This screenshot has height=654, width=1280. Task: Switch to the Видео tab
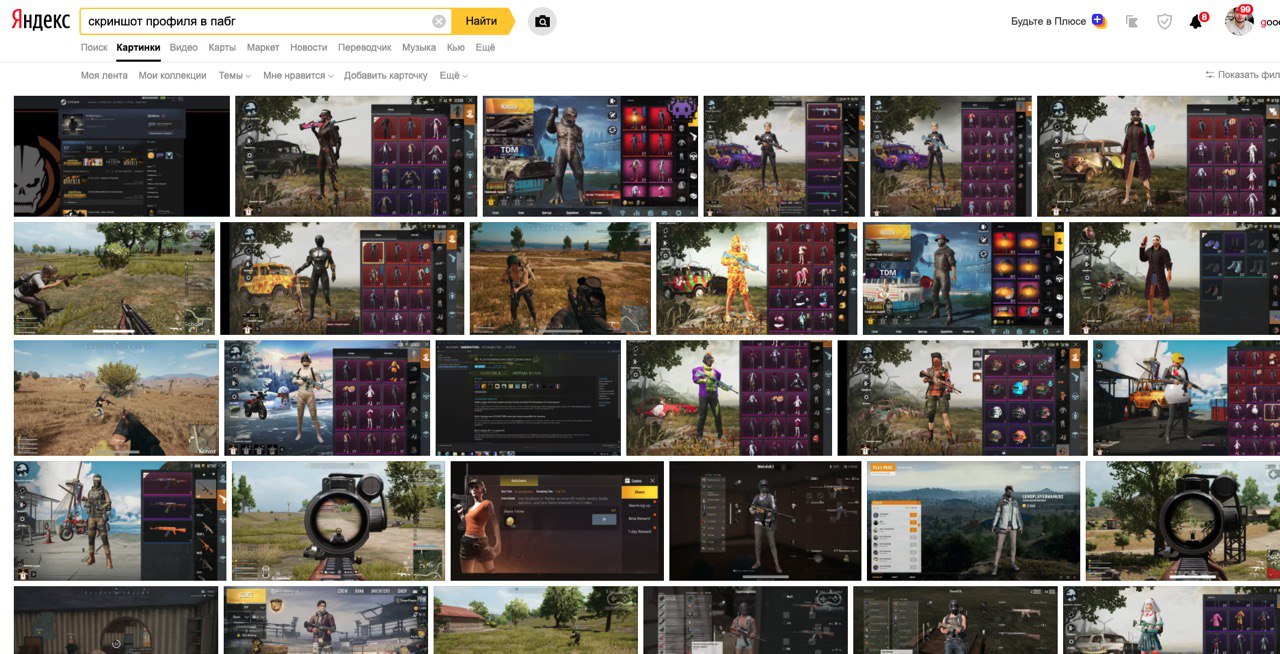point(184,47)
